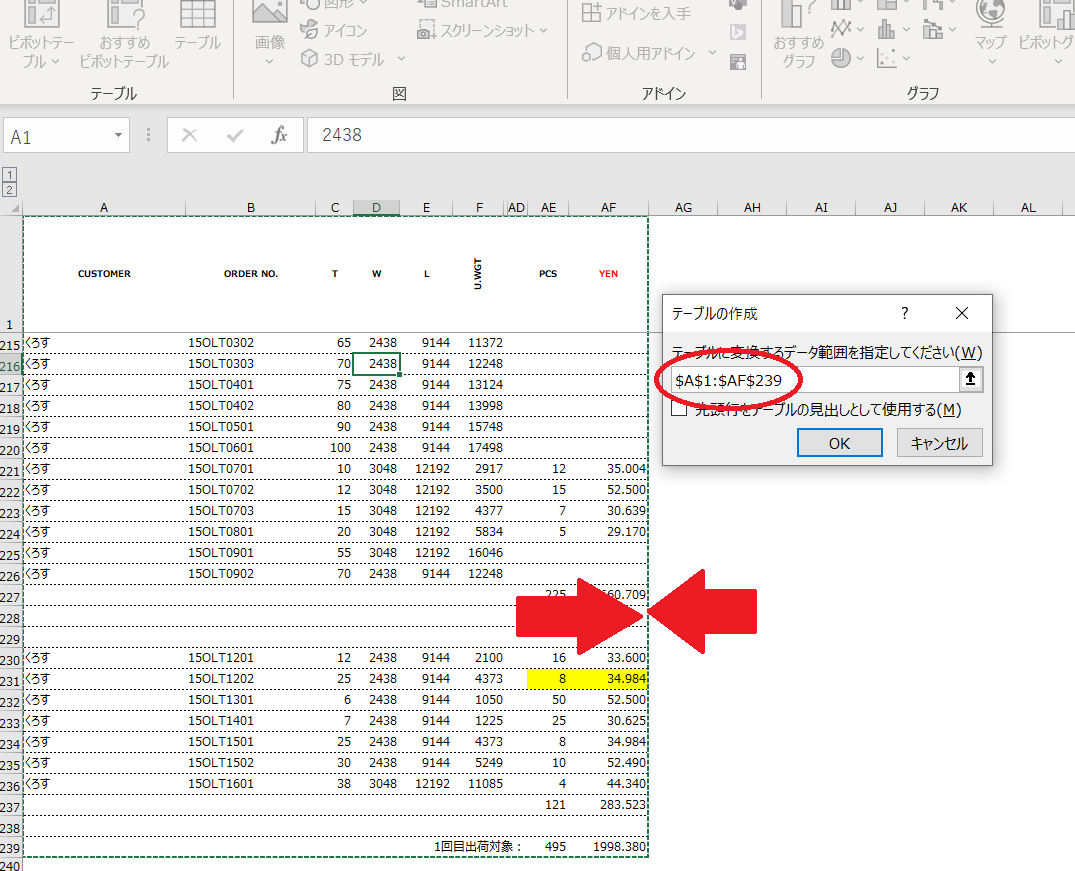Open the combo chart type dropdown

[x=952, y=29]
